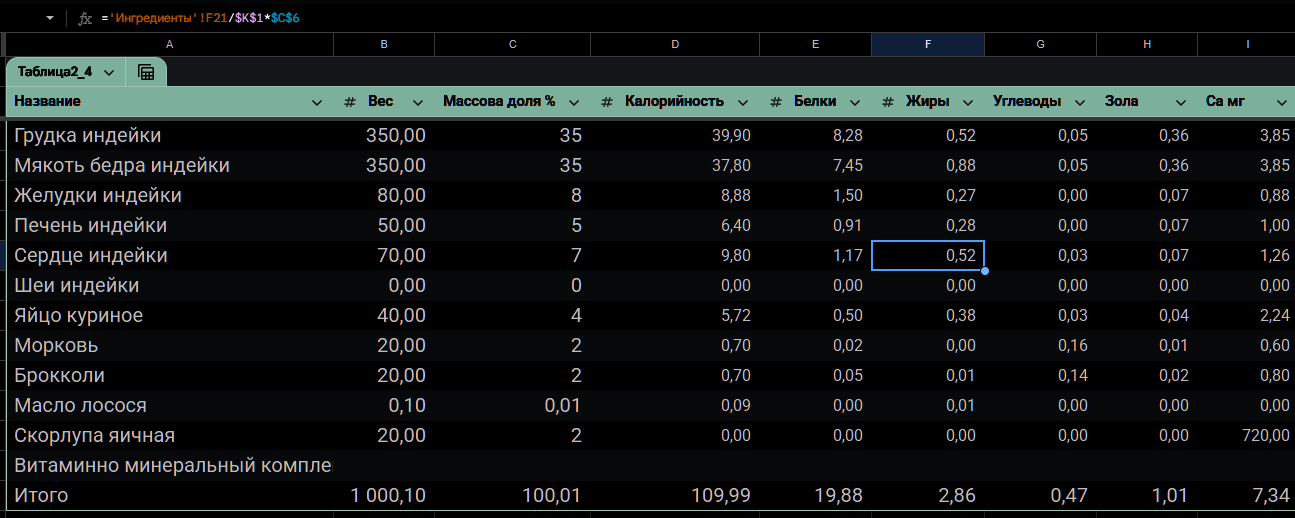1295x518 pixels.
Task: Click the 1,01 total ash cell
Action: click(x=1147, y=495)
